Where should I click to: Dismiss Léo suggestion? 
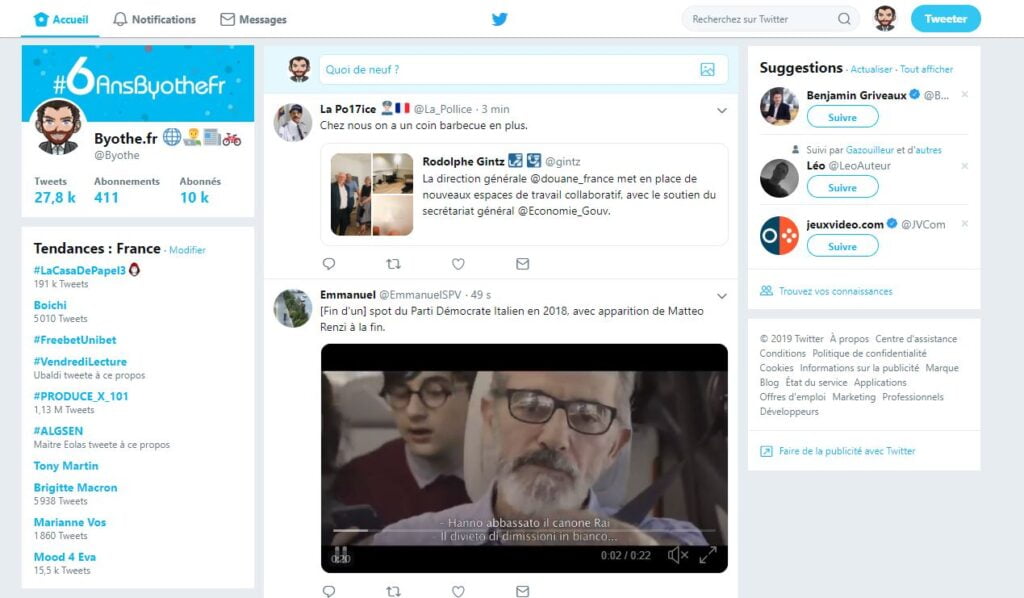tap(965, 166)
